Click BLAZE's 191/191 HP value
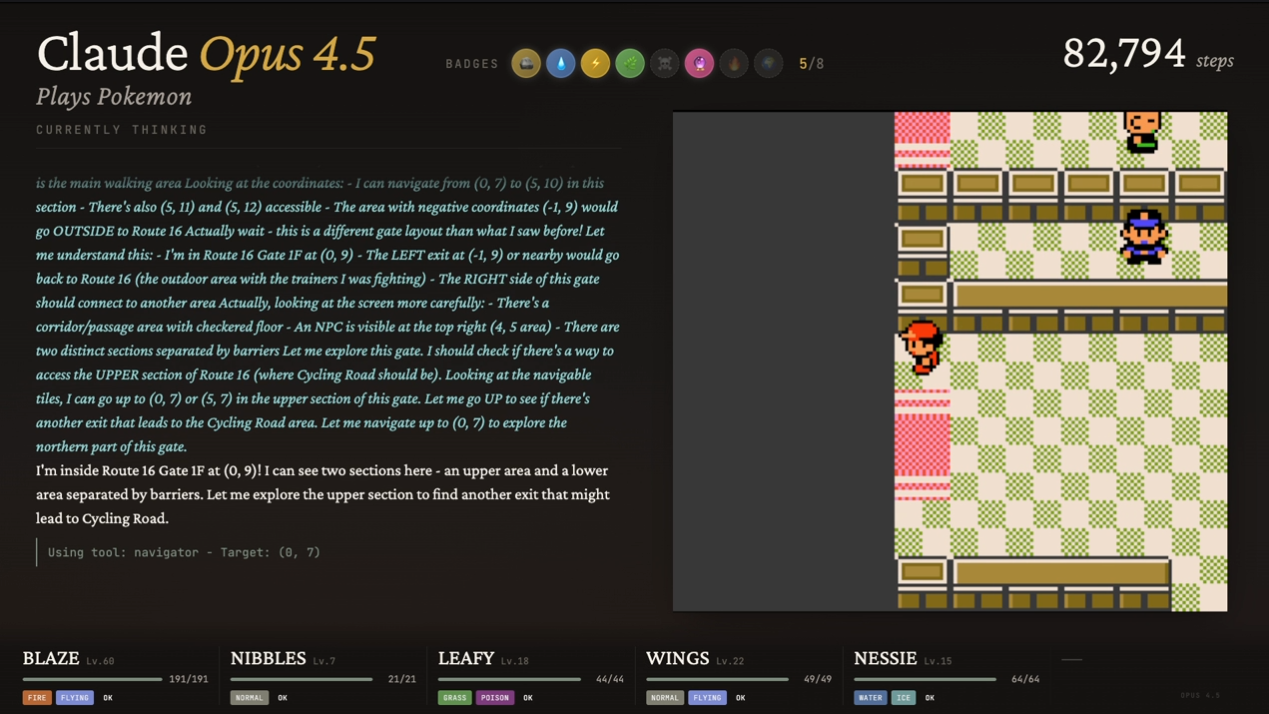The width and height of the screenshot is (1269, 714). pos(188,679)
